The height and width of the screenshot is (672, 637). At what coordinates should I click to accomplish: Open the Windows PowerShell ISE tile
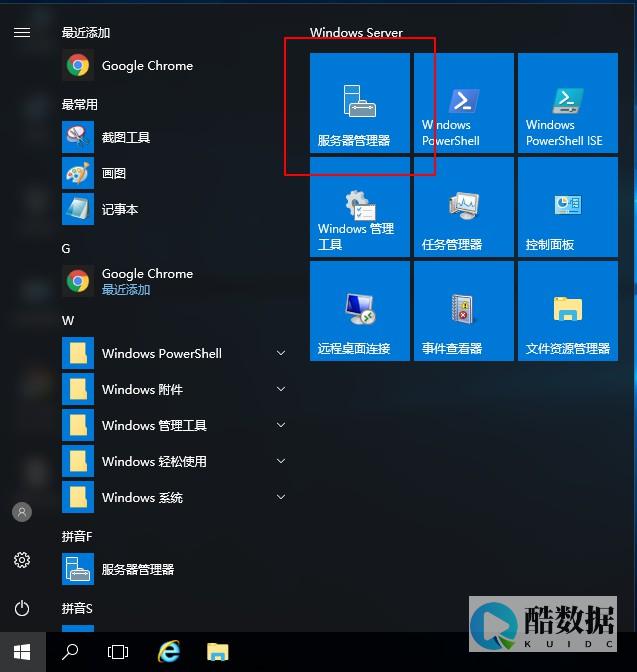tap(568, 103)
